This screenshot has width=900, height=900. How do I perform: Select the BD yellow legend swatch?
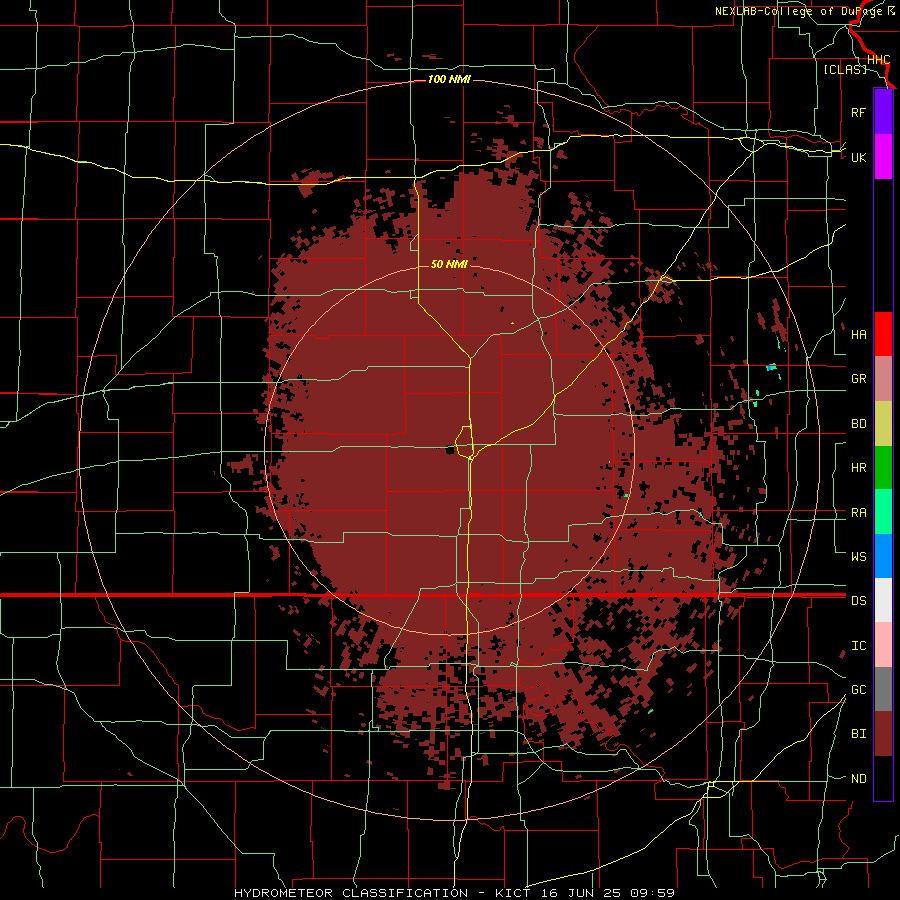(x=883, y=424)
